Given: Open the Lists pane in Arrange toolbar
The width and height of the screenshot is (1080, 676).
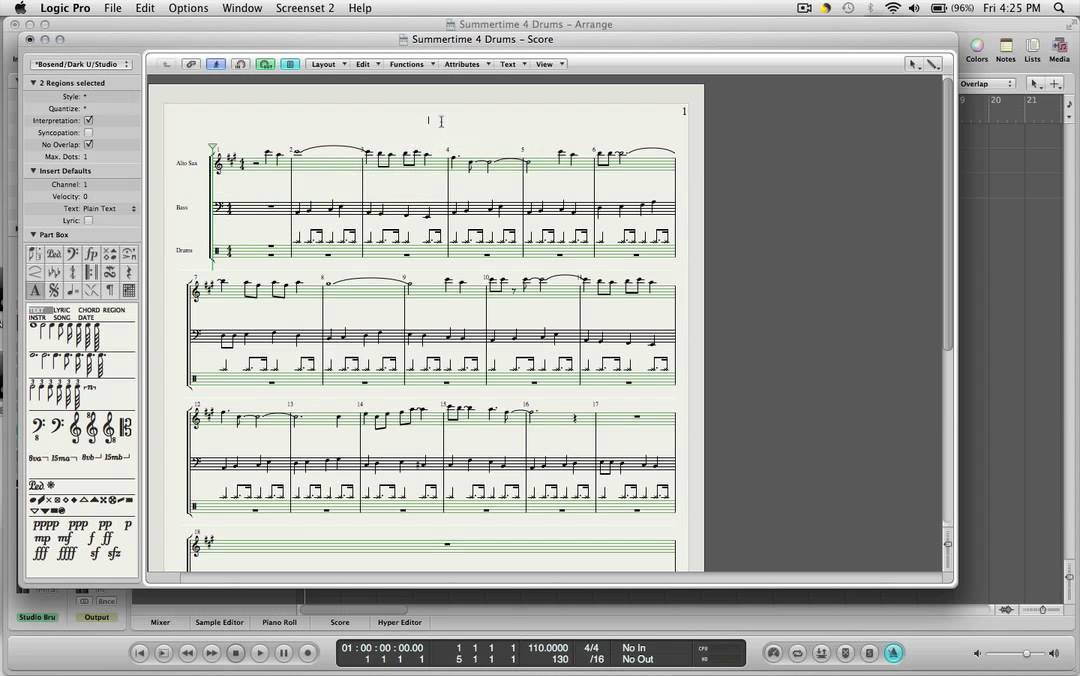Looking at the screenshot, I should (x=1032, y=50).
